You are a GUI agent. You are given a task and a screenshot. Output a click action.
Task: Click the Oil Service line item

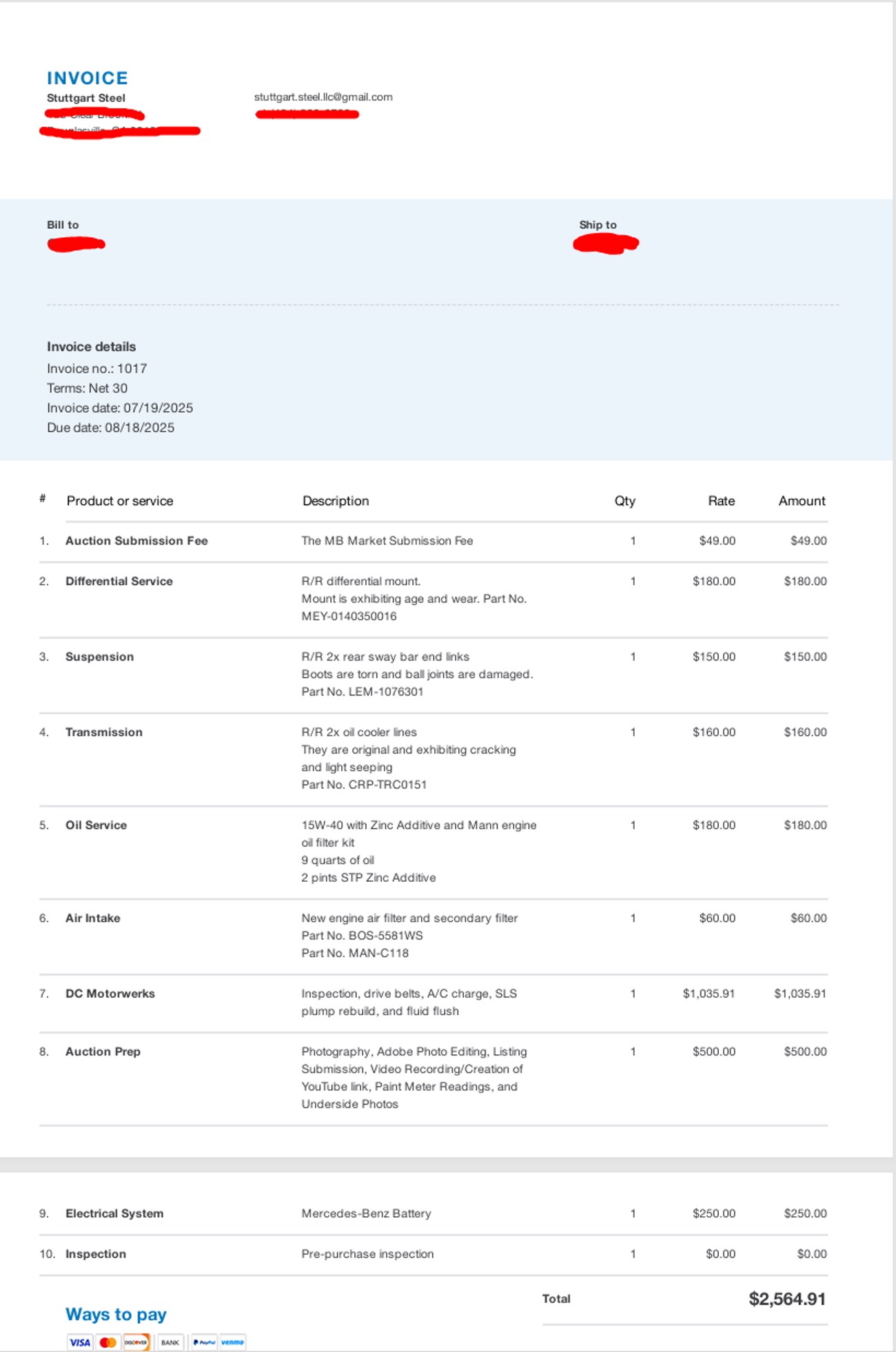(x=96, y=825)
